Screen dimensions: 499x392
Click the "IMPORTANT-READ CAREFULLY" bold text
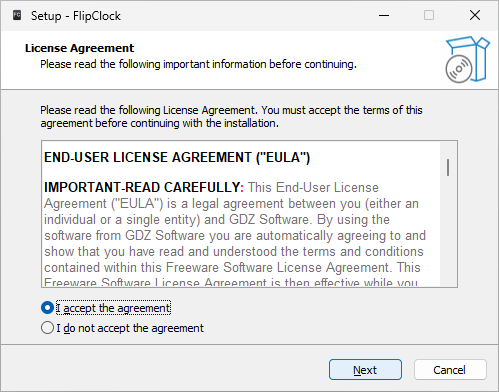(x=142, y=187)
